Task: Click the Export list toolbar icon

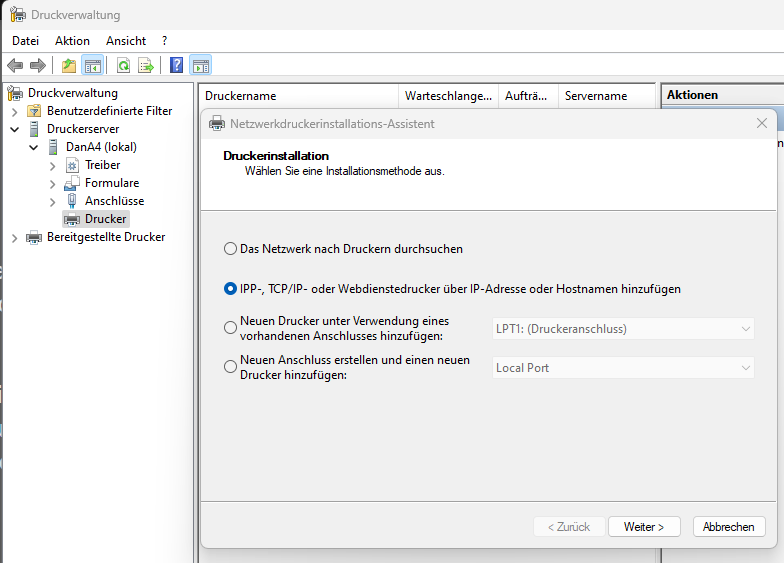Action: (146, 65)
